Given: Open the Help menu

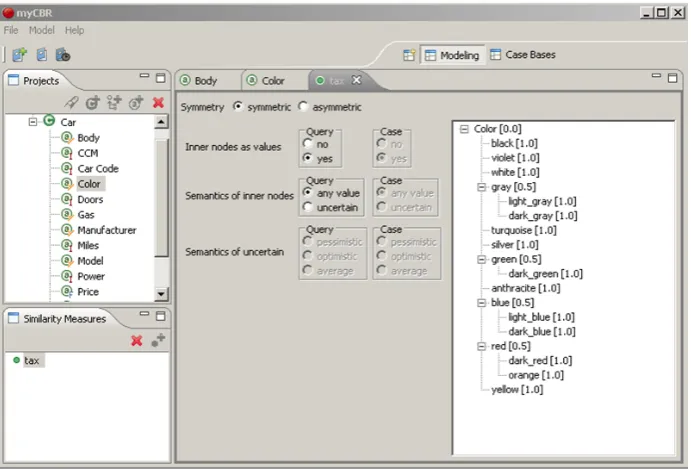Looking at the screenshot, I should (x=74, y=30).
